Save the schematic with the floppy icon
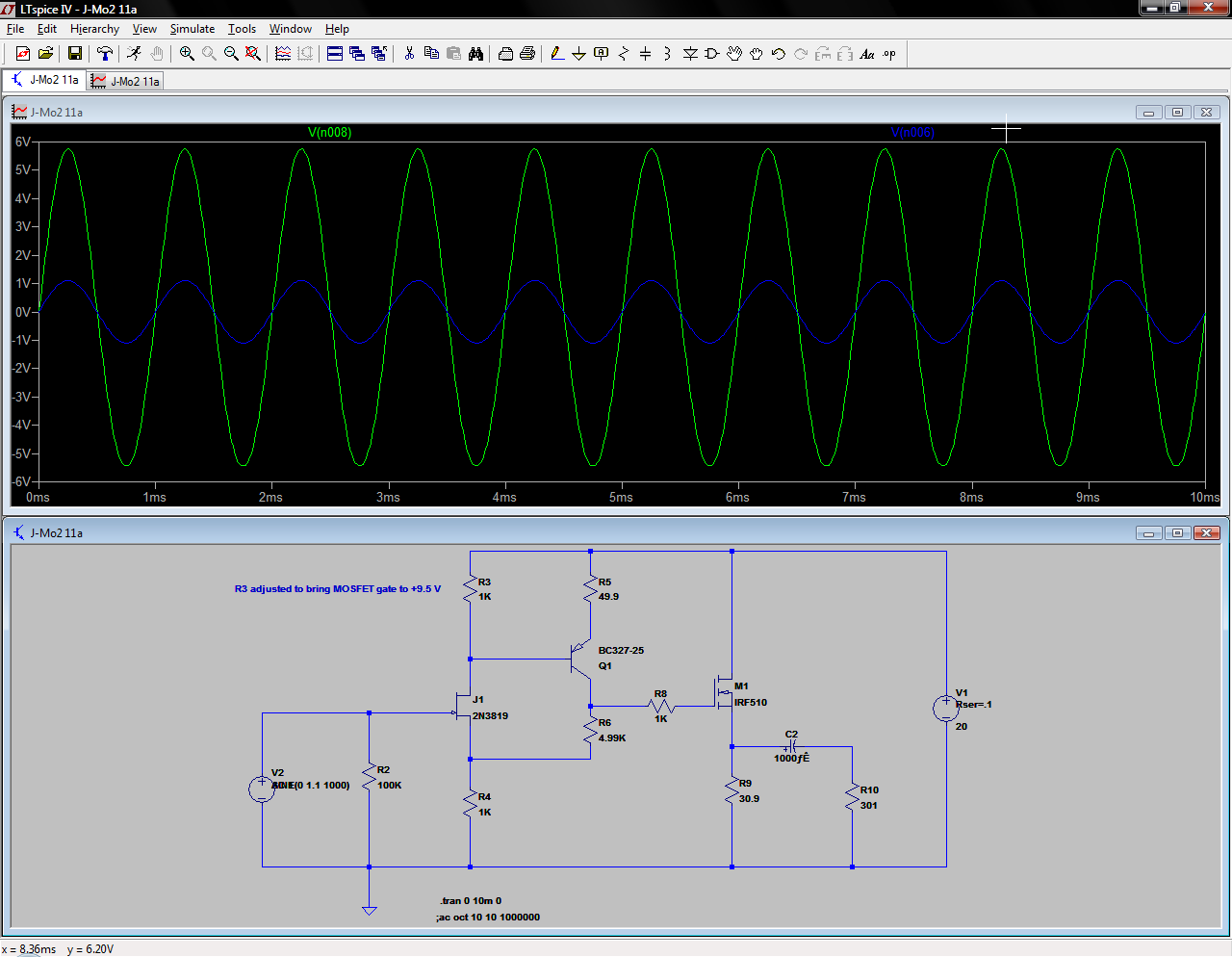 [x=74, y=54]
